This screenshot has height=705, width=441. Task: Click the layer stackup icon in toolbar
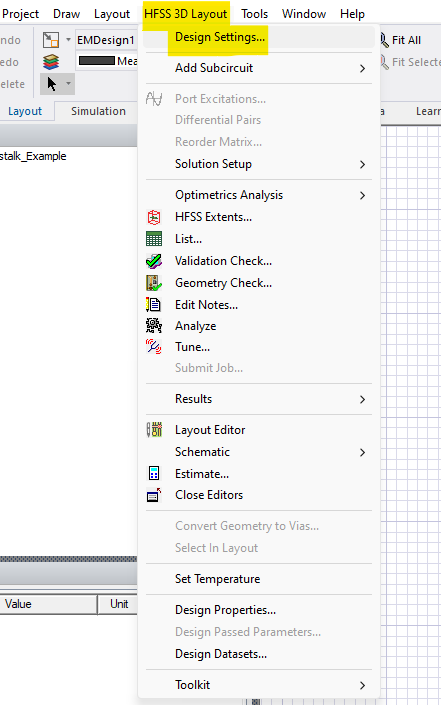[51, 62]
